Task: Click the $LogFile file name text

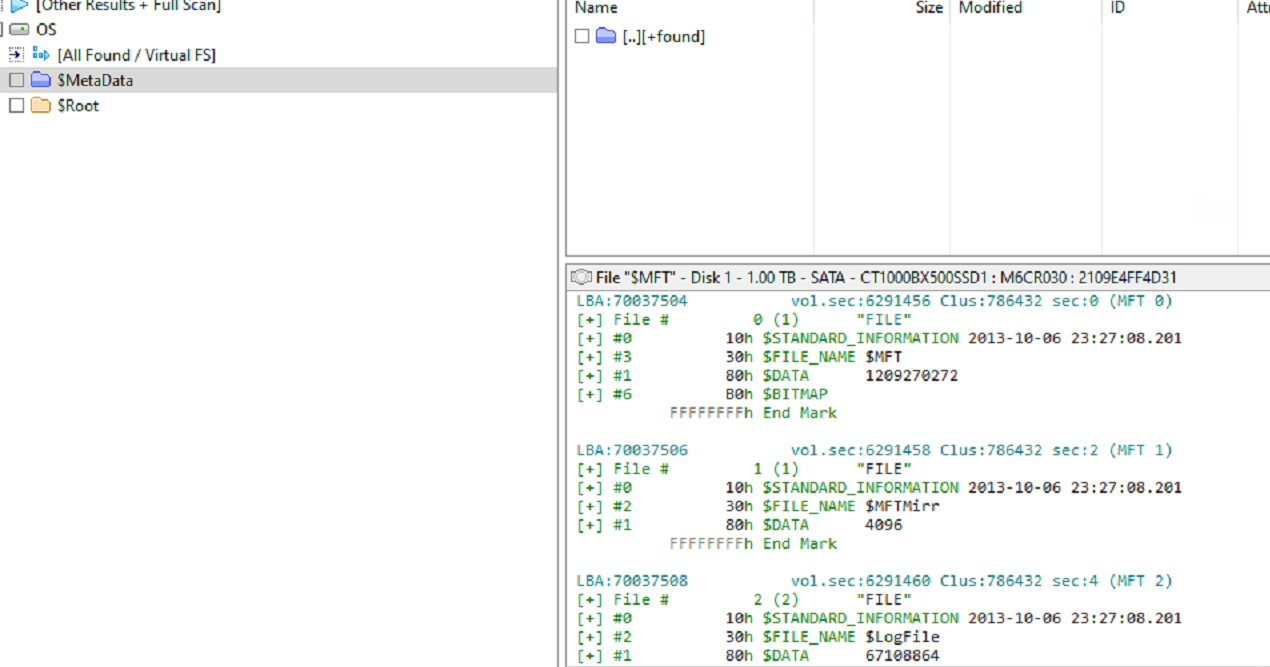Action: tap(902, 637)
